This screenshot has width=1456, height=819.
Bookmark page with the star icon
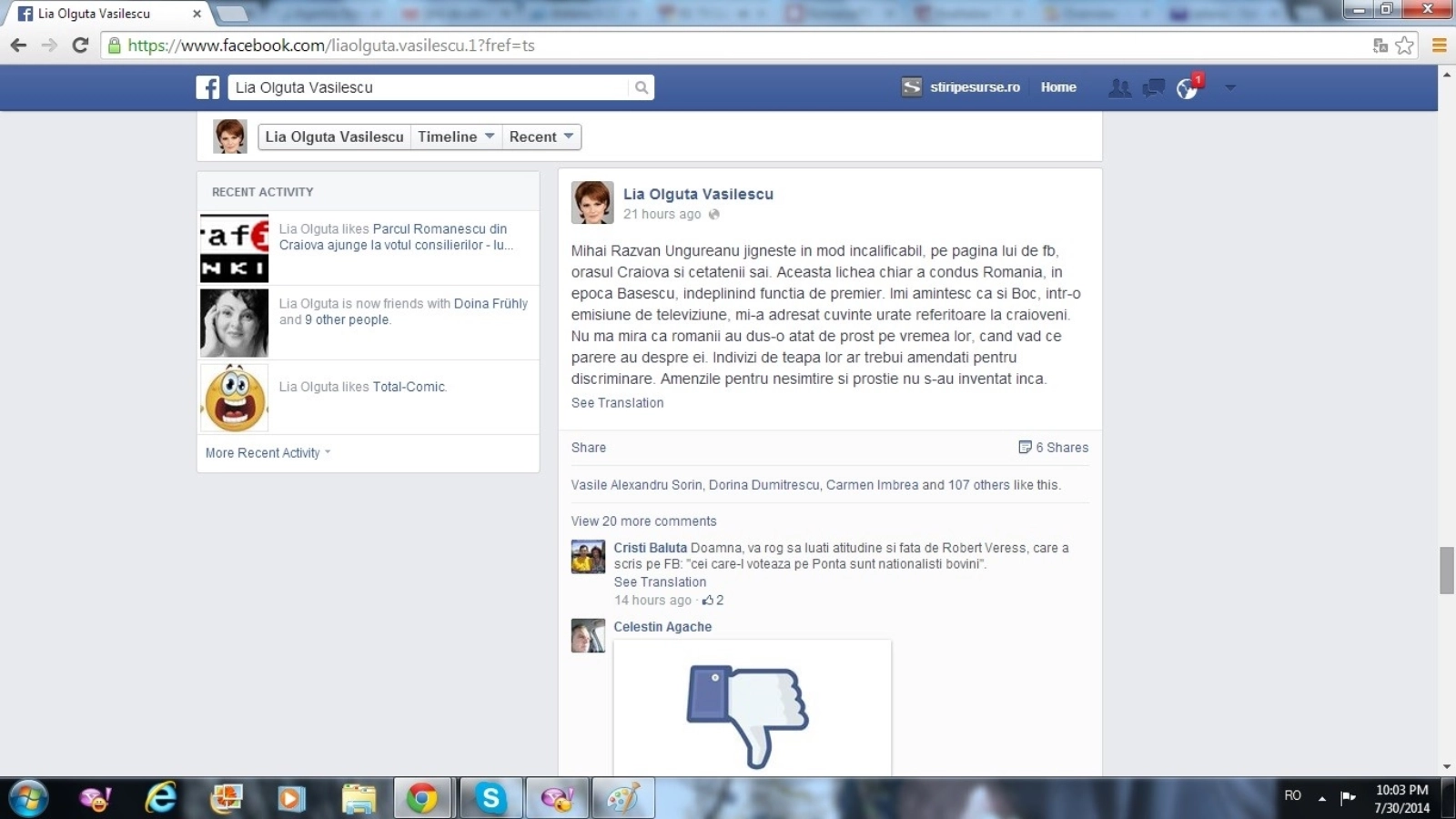tap(1405, 45)
